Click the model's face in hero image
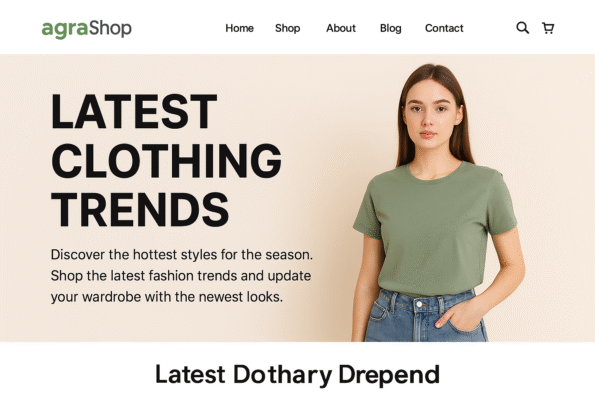The height and width of the screenshot is (397, 595). (x=430, y=112)
